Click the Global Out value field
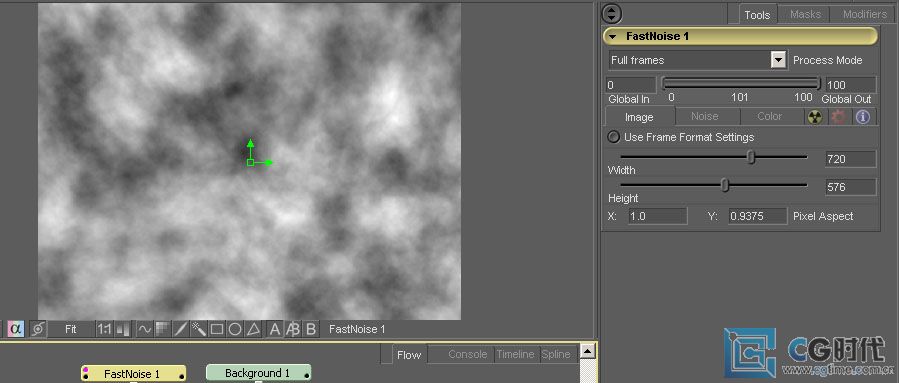 coord(850,85)
